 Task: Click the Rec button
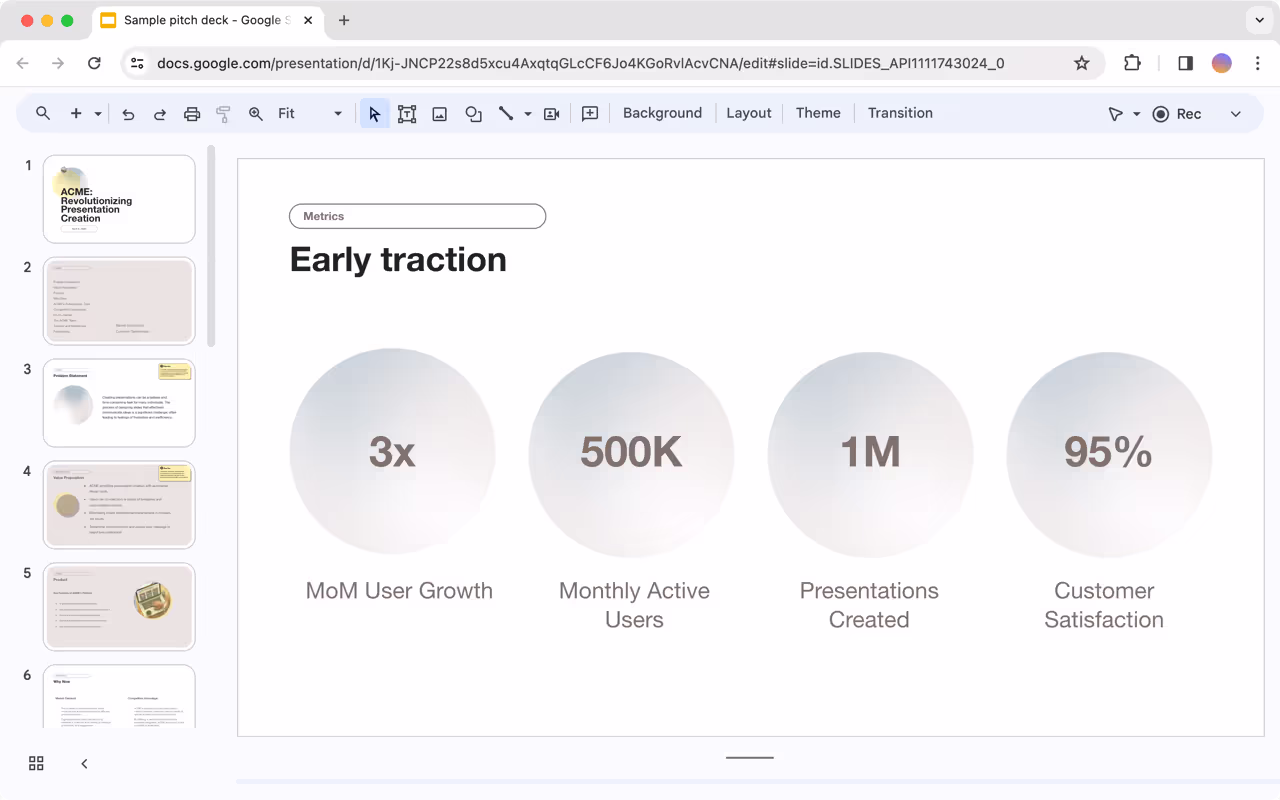[x=1177, y=114]
